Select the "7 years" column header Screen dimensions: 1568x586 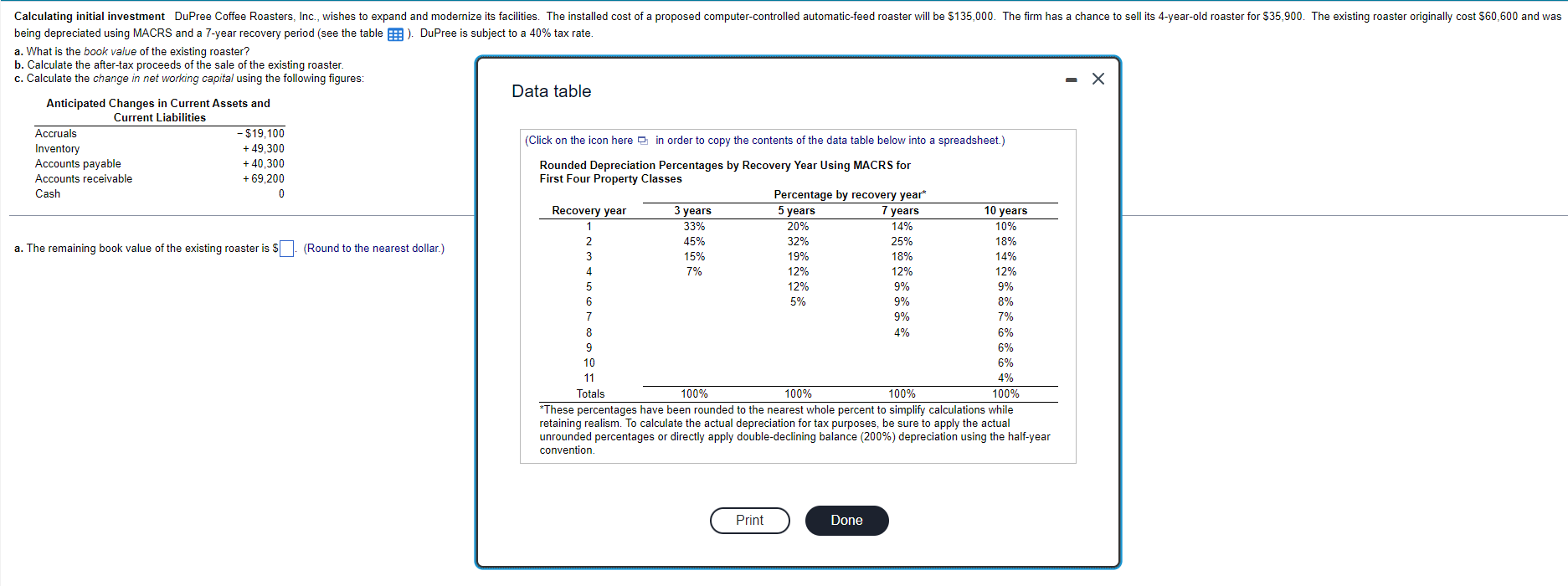[x=901, y=211]
